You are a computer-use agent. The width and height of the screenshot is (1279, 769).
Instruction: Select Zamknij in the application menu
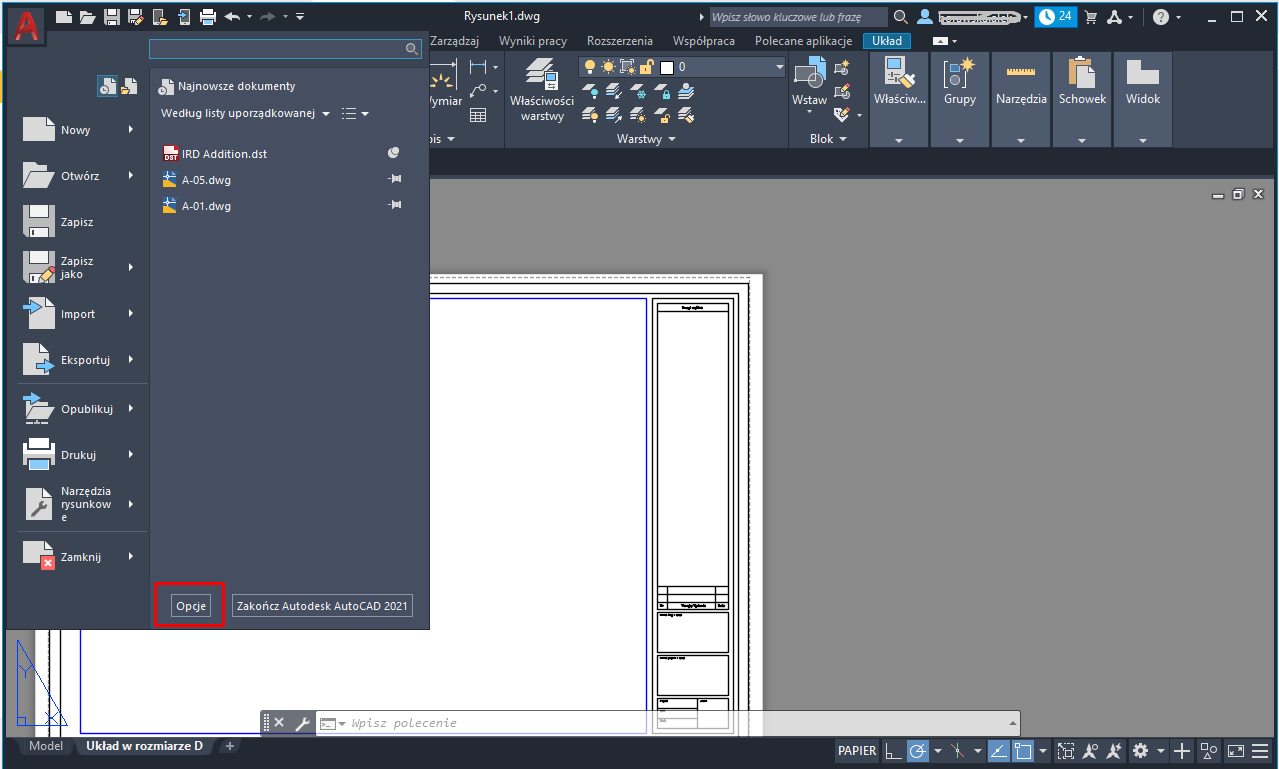[x=80, y=557]
